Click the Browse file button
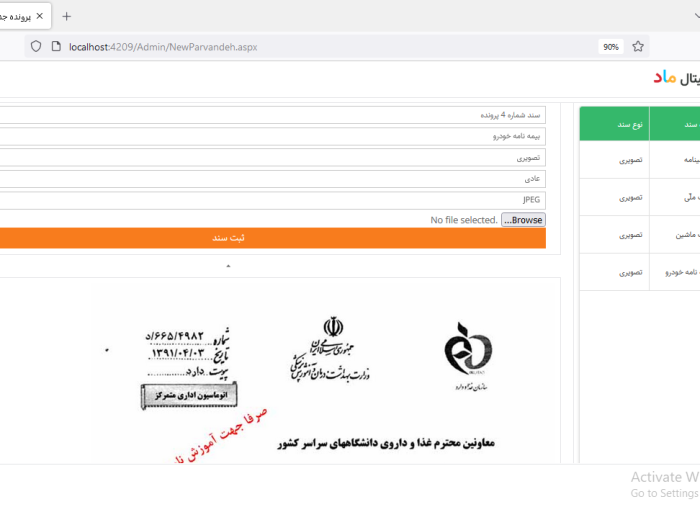 [x=523, y=220]
